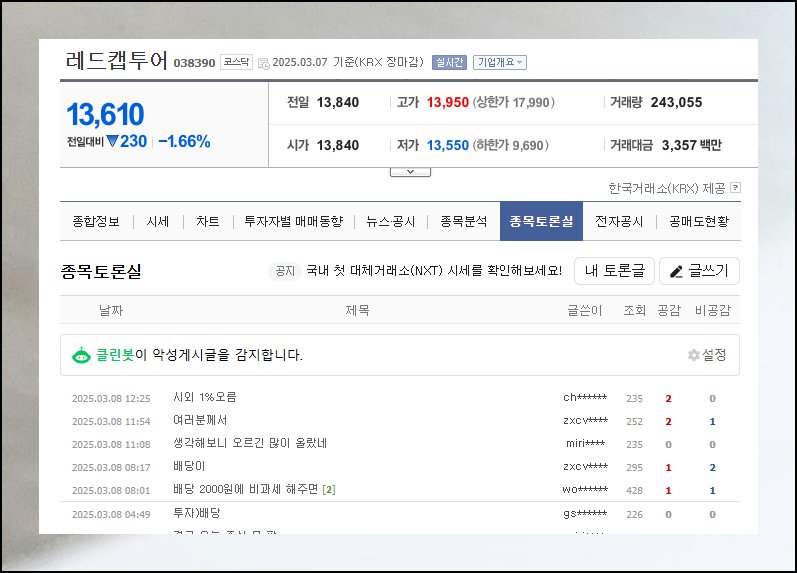Click the current price 13,610
This screenshot has height=573, width=797.
105,114
